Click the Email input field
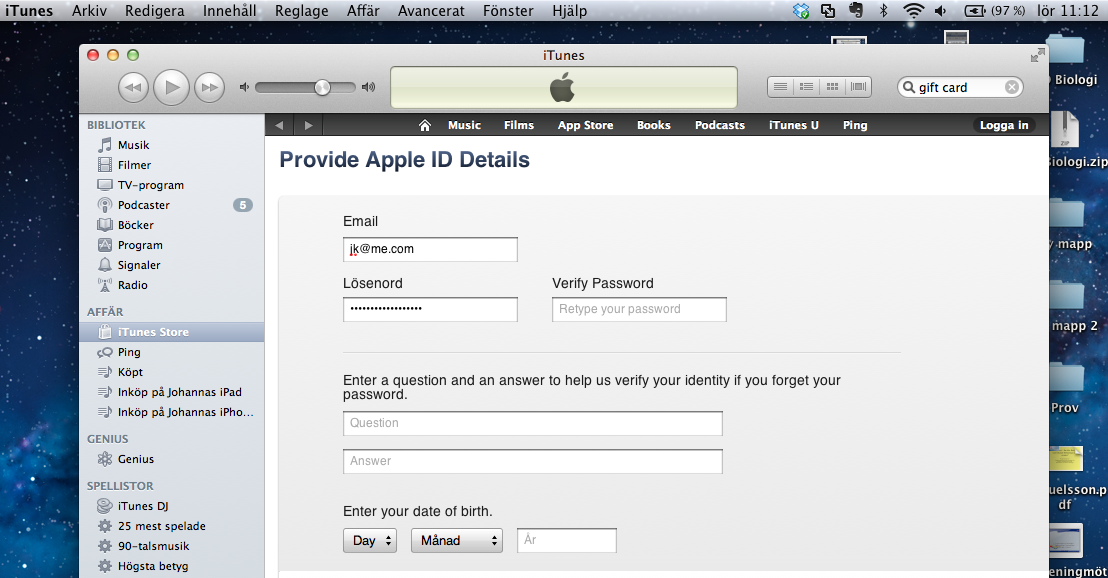 [430, 249]
